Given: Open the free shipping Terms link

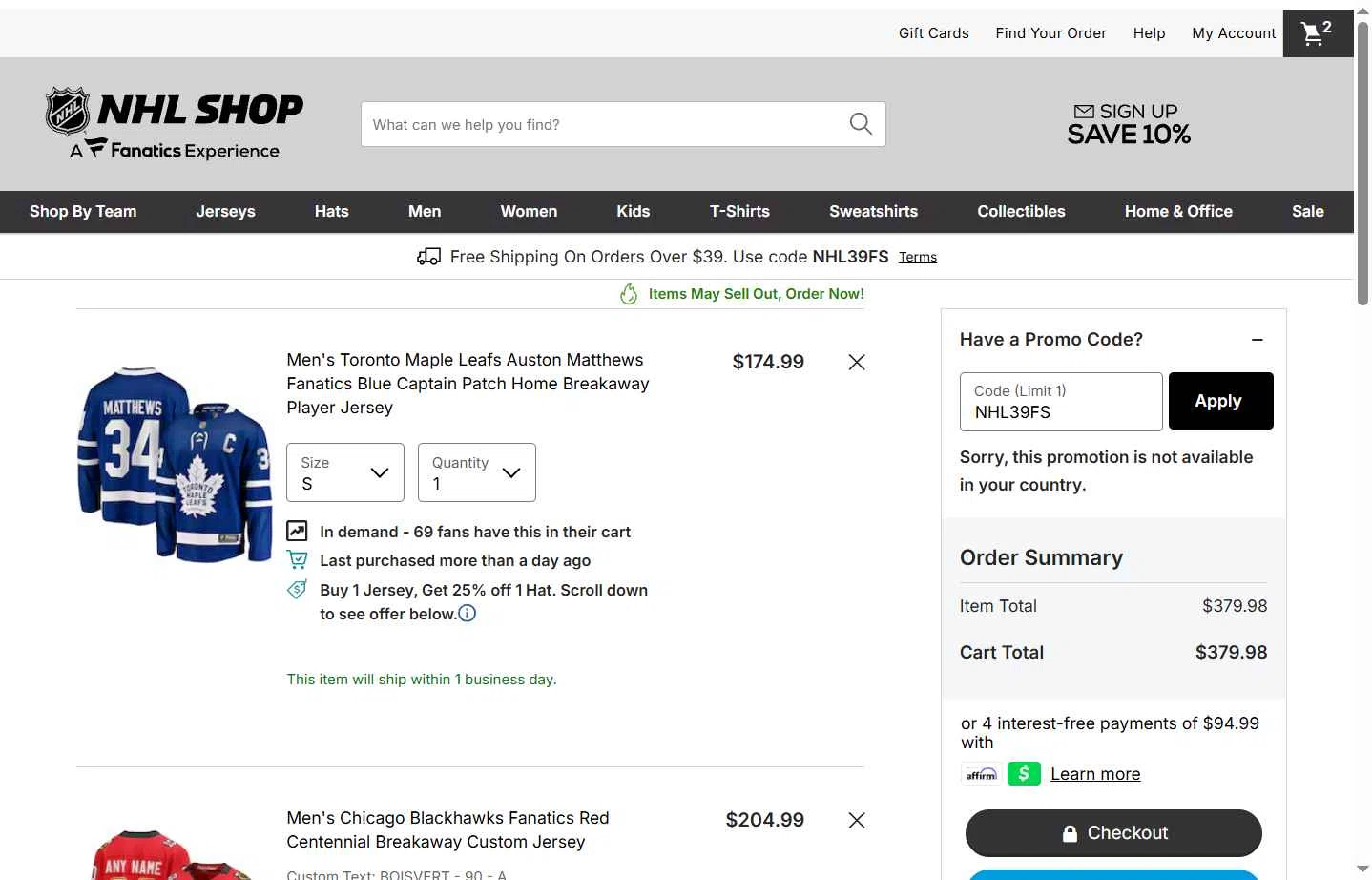Looking at the screenshot, I should pos(918,258).
